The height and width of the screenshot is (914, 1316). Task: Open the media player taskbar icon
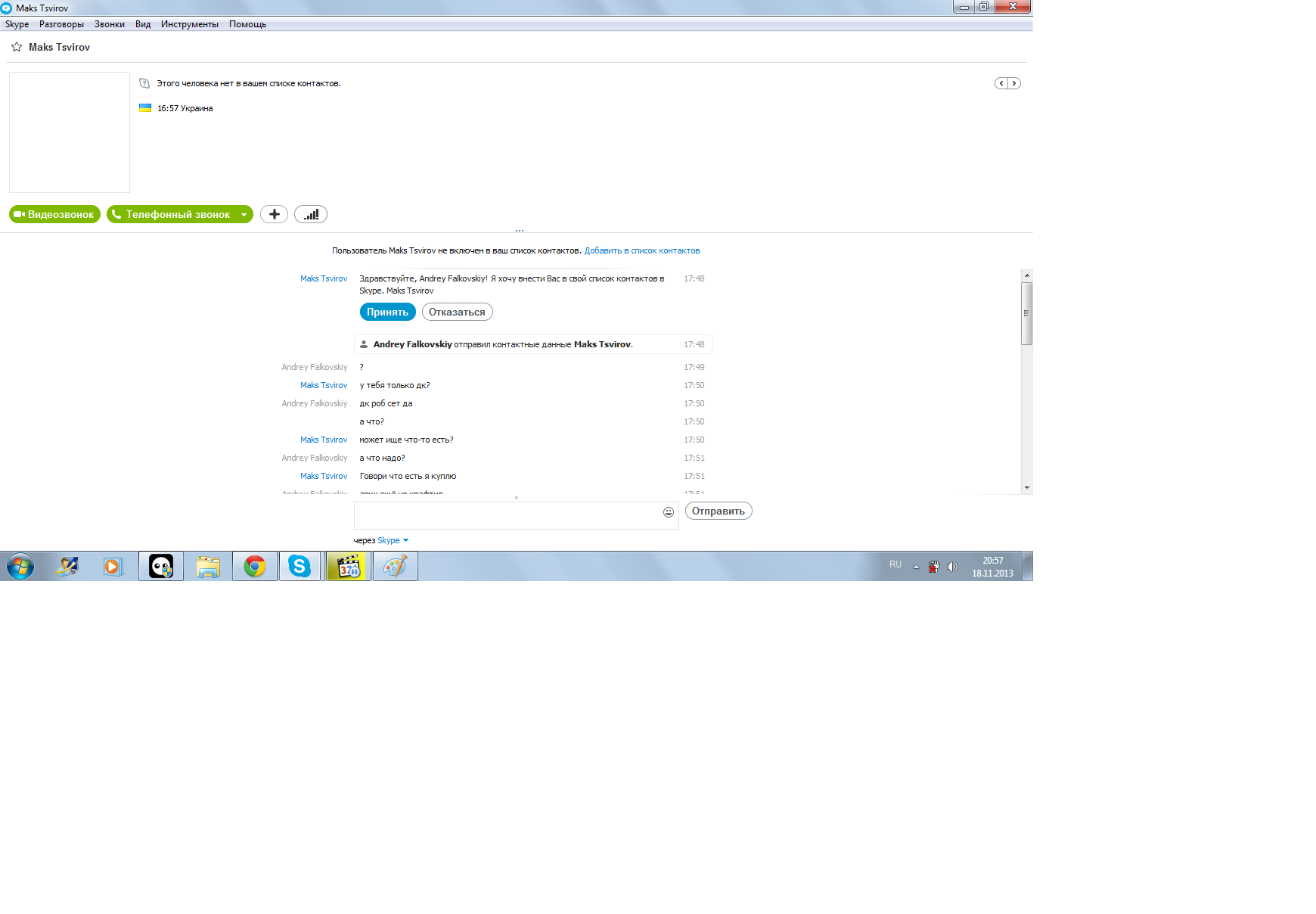point(113,566)
